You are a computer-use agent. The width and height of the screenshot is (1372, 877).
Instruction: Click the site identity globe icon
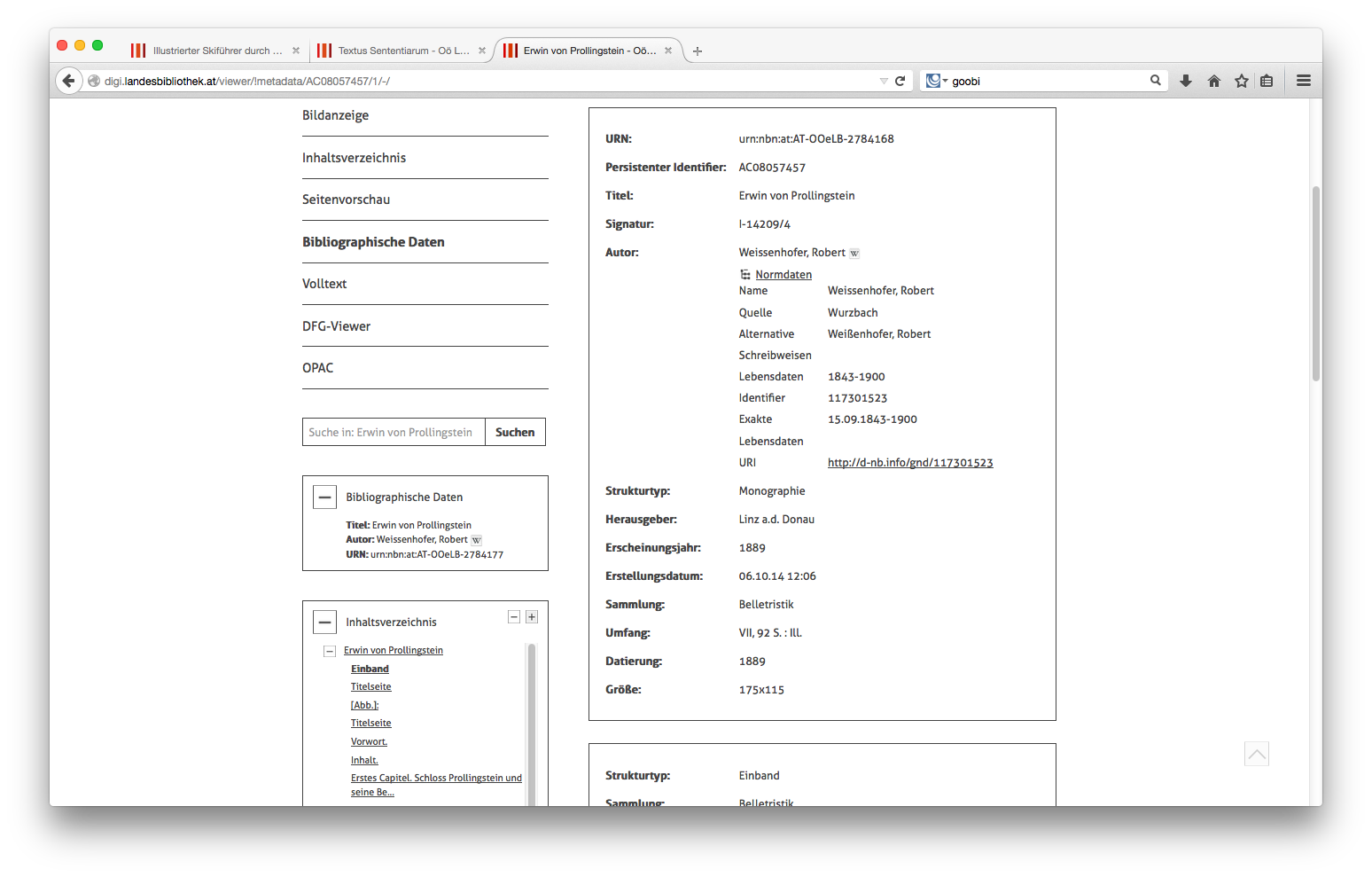click(x=94, y=81)
